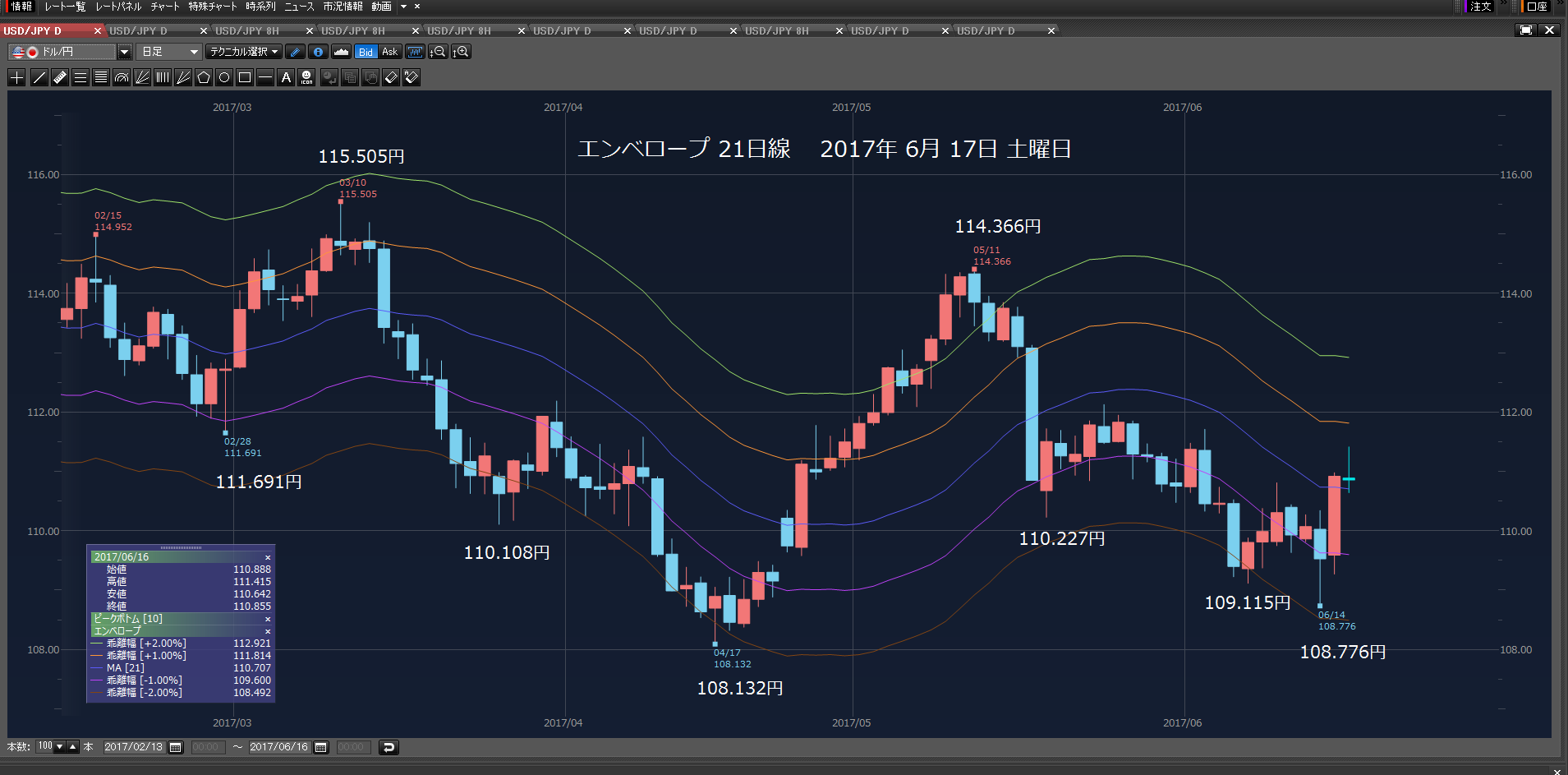1568x775 pixels.
Task: Open the start date calendar picker
Action: click(x=175, y=747)
